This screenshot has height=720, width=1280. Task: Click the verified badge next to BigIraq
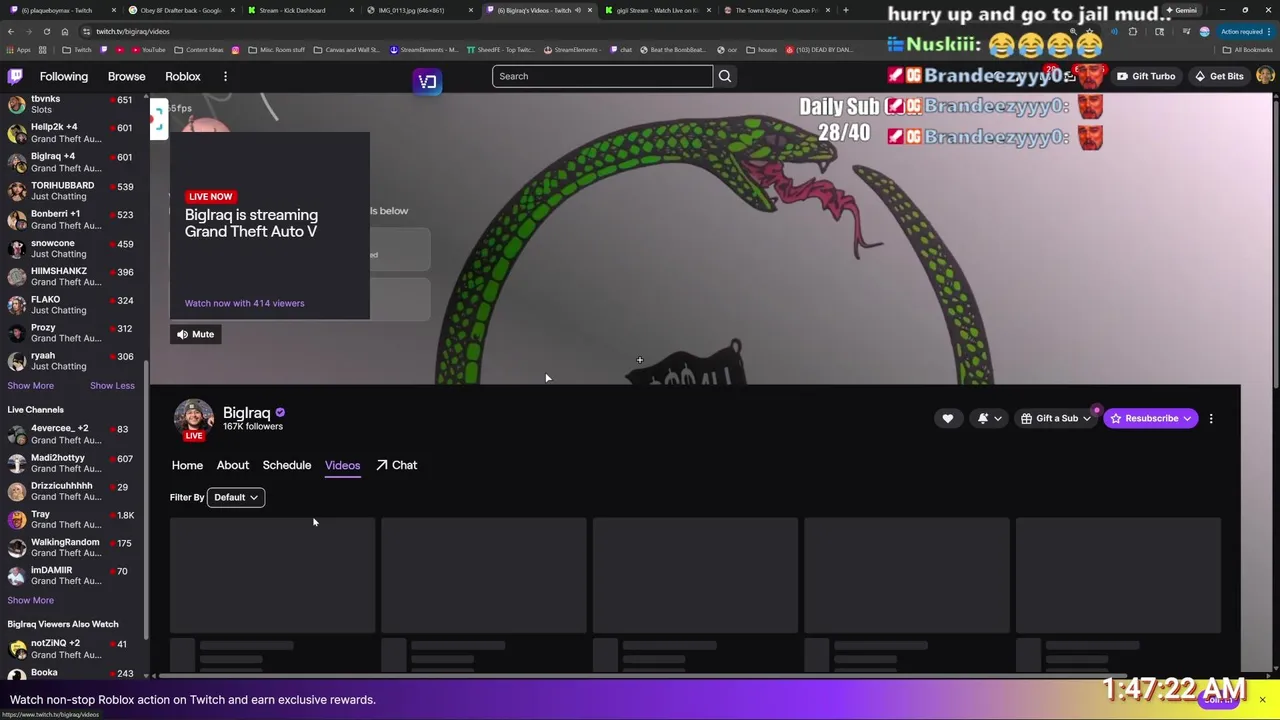280,412
